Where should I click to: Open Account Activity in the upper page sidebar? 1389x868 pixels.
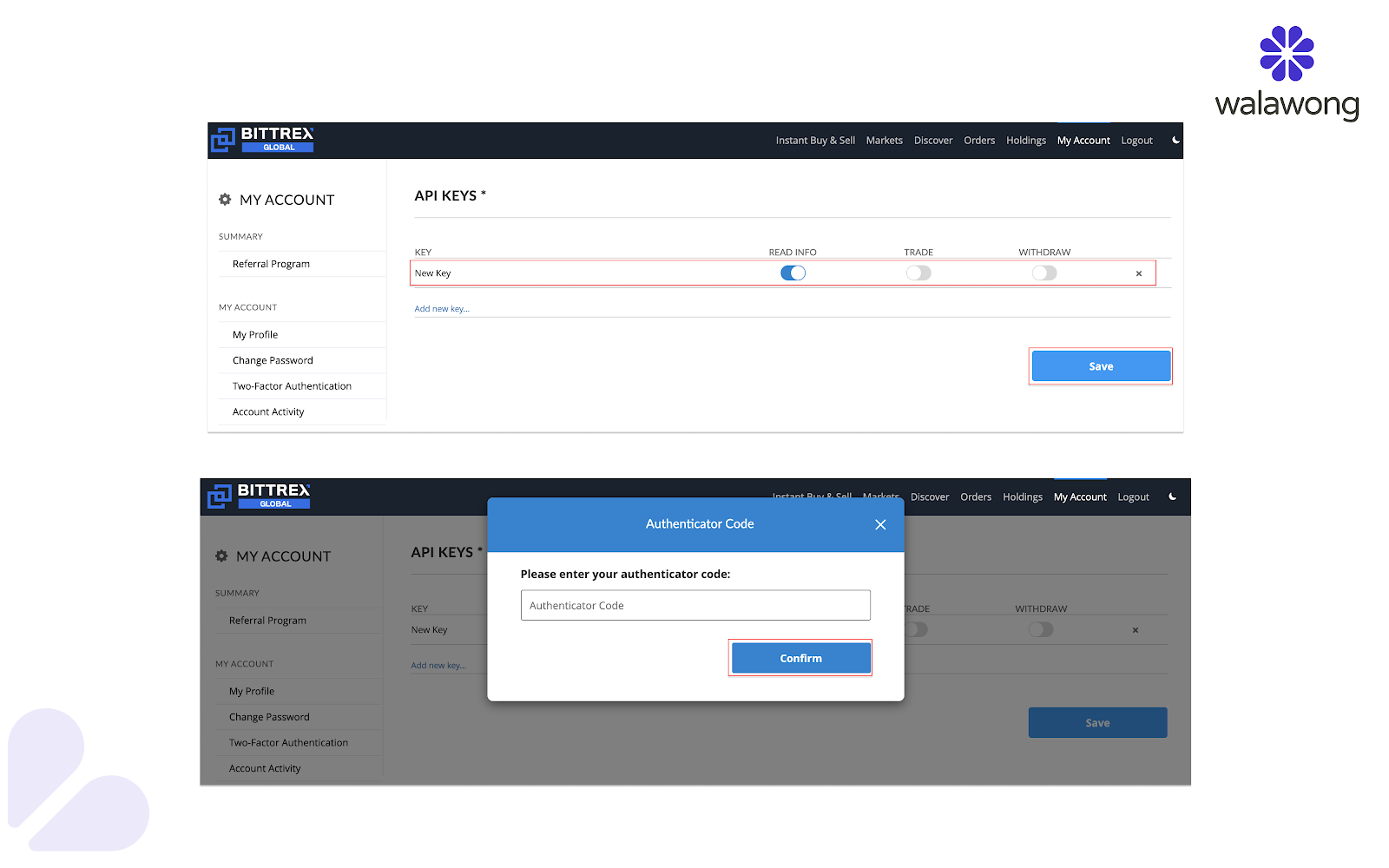click(x=268, y=412)
